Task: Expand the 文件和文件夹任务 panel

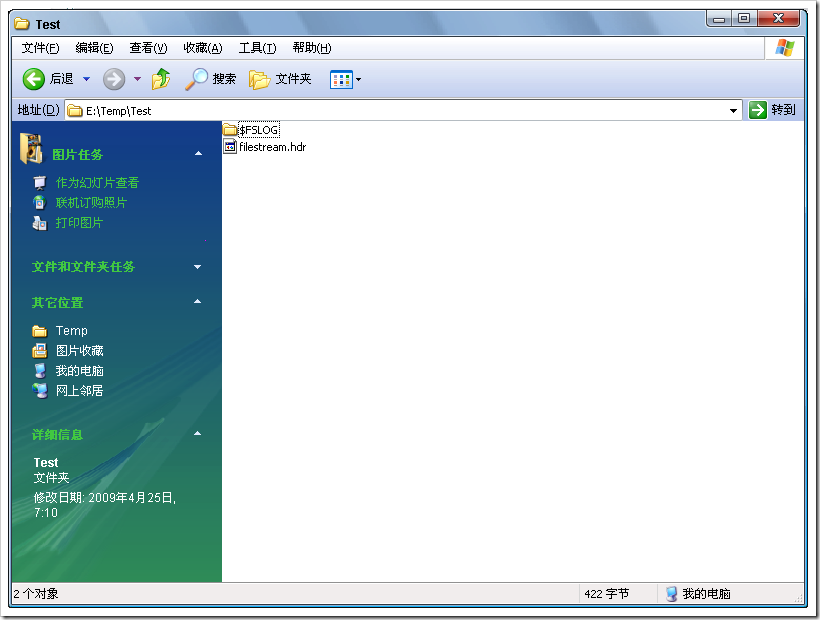Action: click(x=197, y=267)
